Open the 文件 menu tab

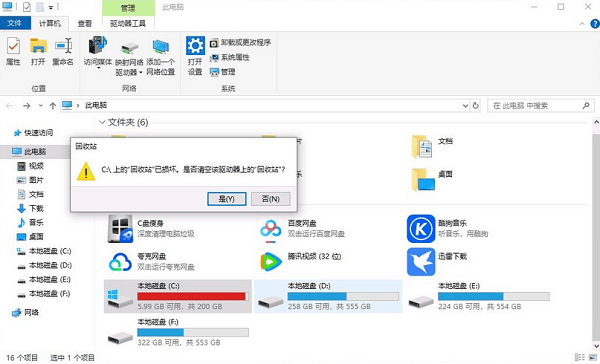click(x=14, y=23)
